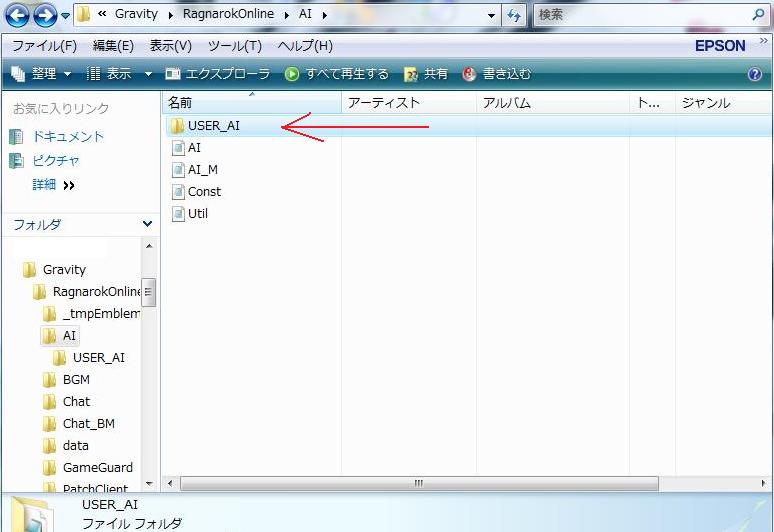Image resolution: width=774 pixels, height=532 pixels.
Task: Select the AI folder in the folder tree
Action: [x=59, y=336]
